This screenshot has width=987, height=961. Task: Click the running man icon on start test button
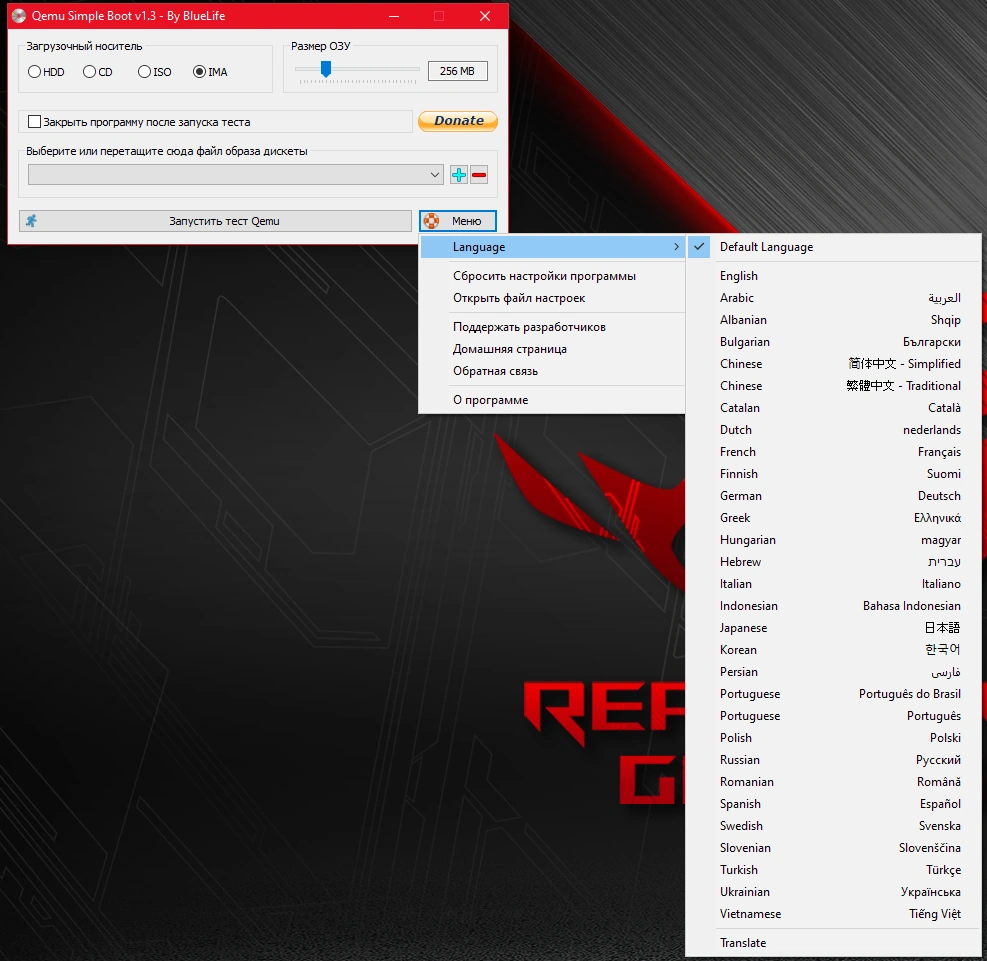coord(31,221)
